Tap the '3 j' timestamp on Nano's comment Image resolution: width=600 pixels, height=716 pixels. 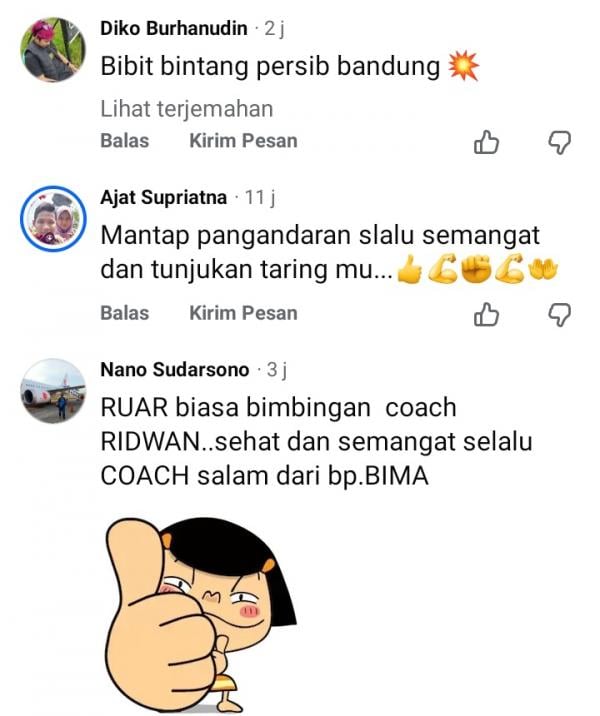click(277, 370)
